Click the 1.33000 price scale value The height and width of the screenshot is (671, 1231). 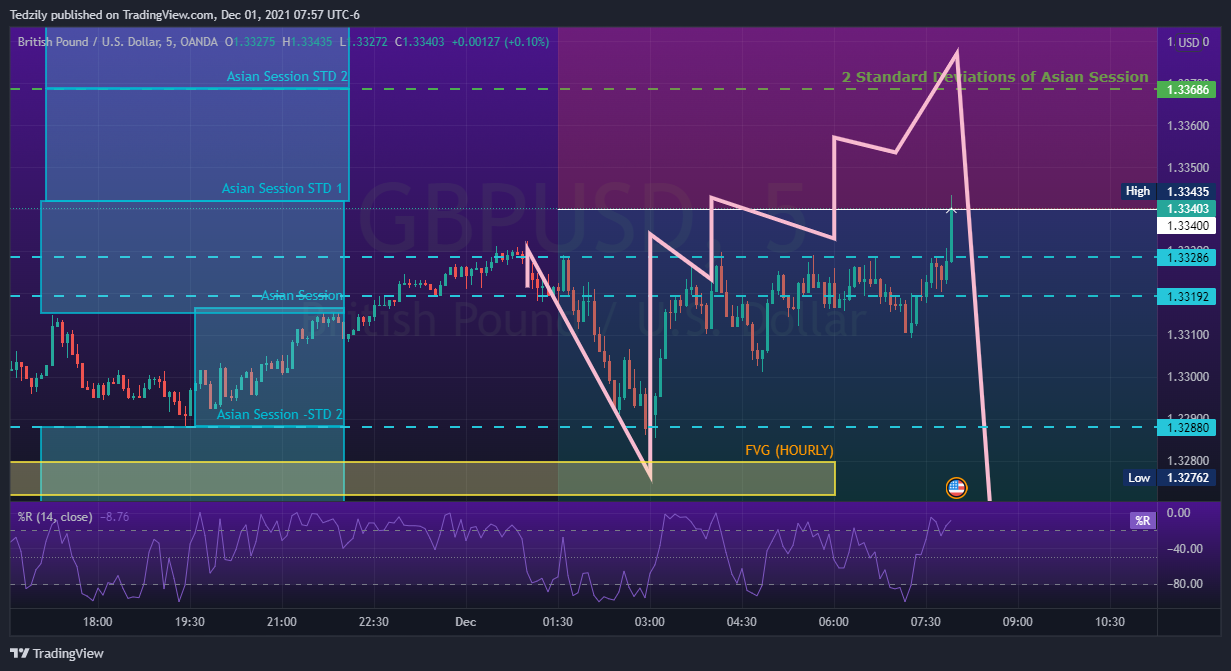click(x=1188, y=377)
